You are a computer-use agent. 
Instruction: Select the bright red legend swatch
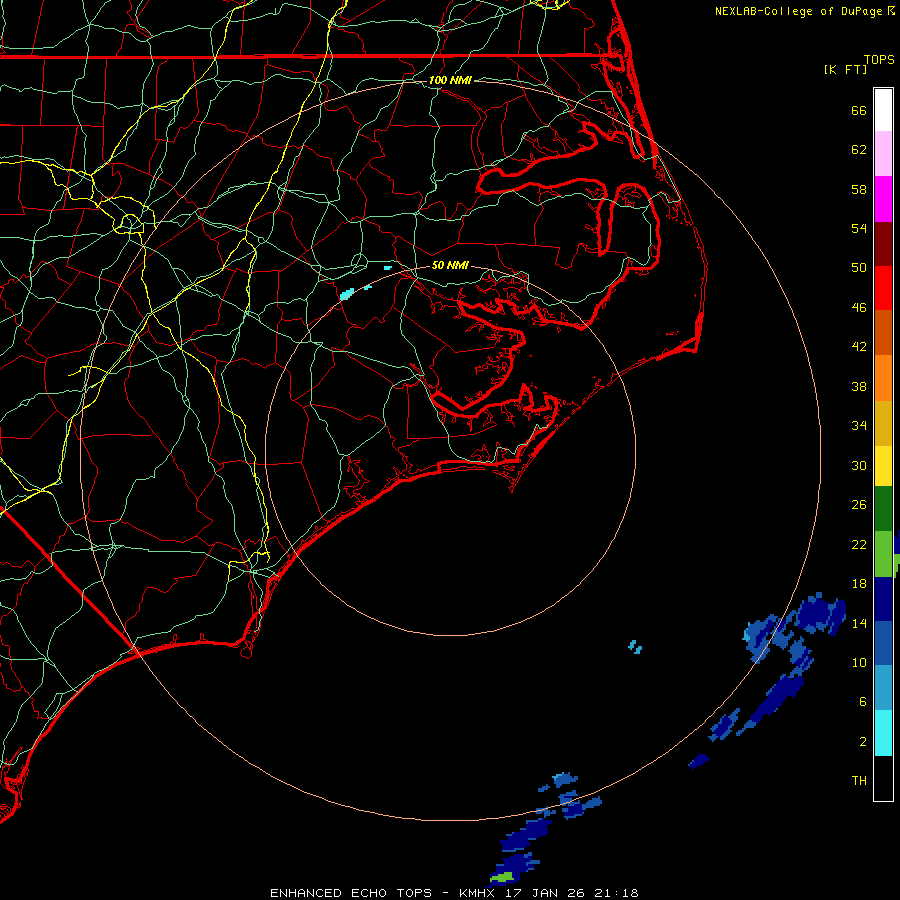pos(883,288)
